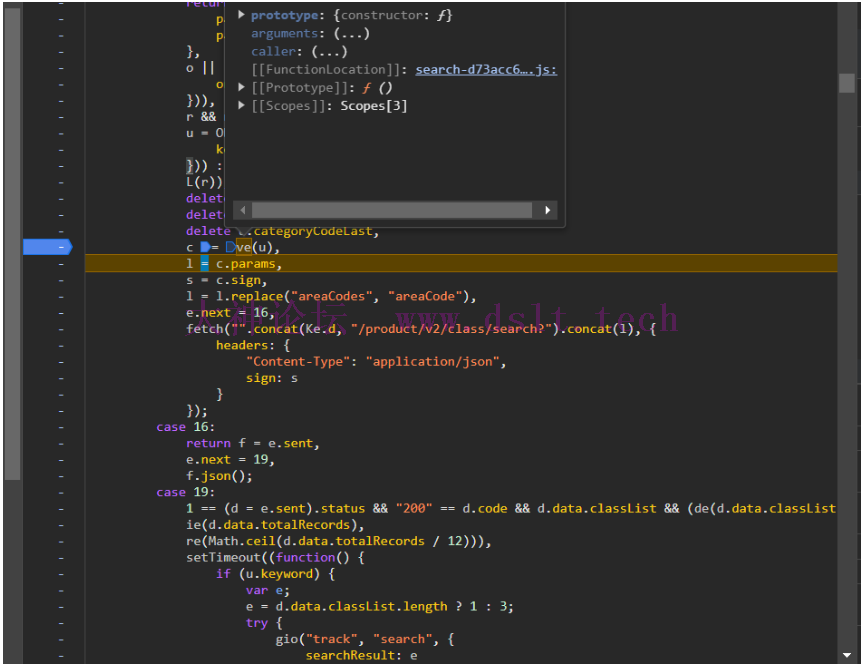Click inline breakpoint marker before '= ve(u)'

(206, 247)
